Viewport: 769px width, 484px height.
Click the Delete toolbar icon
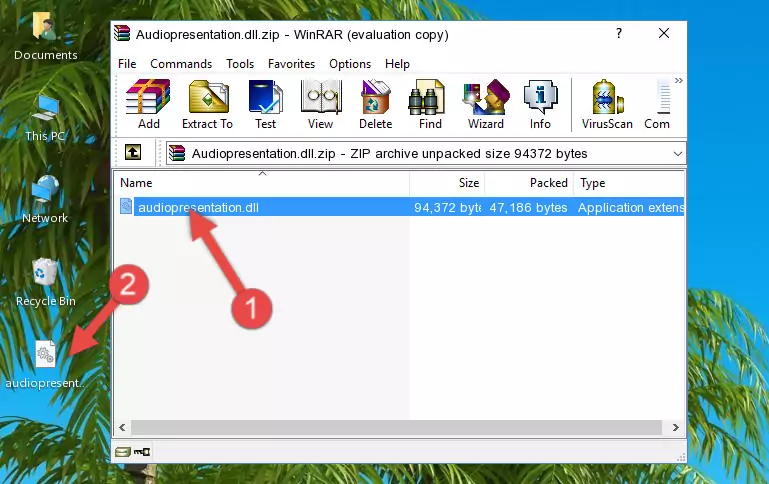tap(376, 104)
